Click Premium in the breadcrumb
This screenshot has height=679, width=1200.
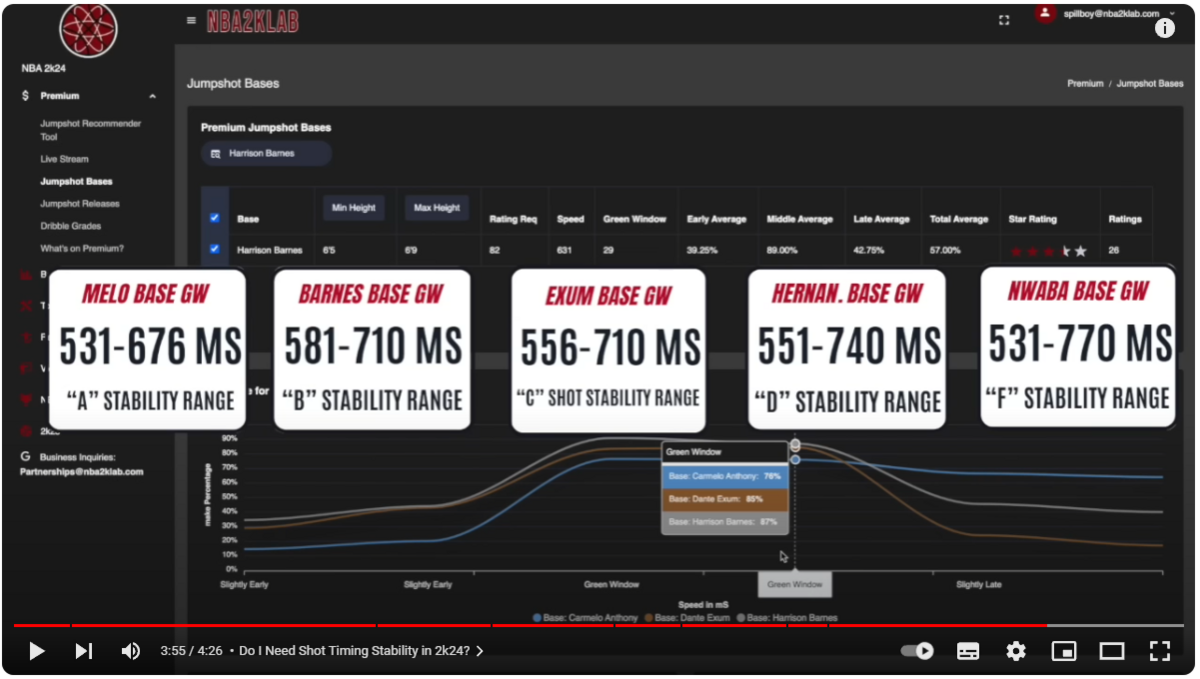(x=1085, y=84)
